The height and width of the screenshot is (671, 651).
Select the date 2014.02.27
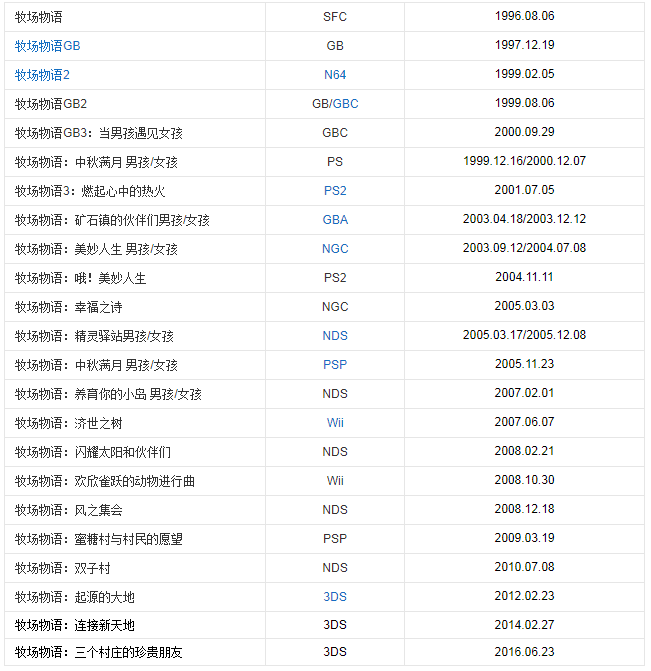(x=524, y=625)
